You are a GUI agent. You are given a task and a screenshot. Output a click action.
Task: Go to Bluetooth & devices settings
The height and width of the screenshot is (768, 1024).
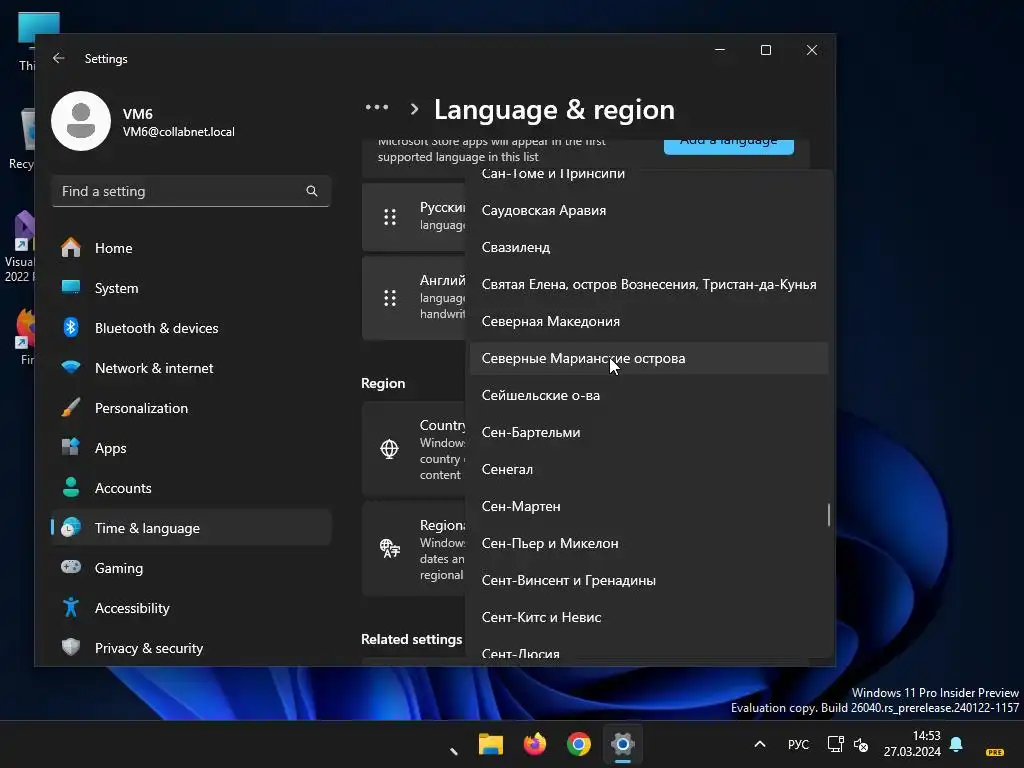click(x=191, y=327)
